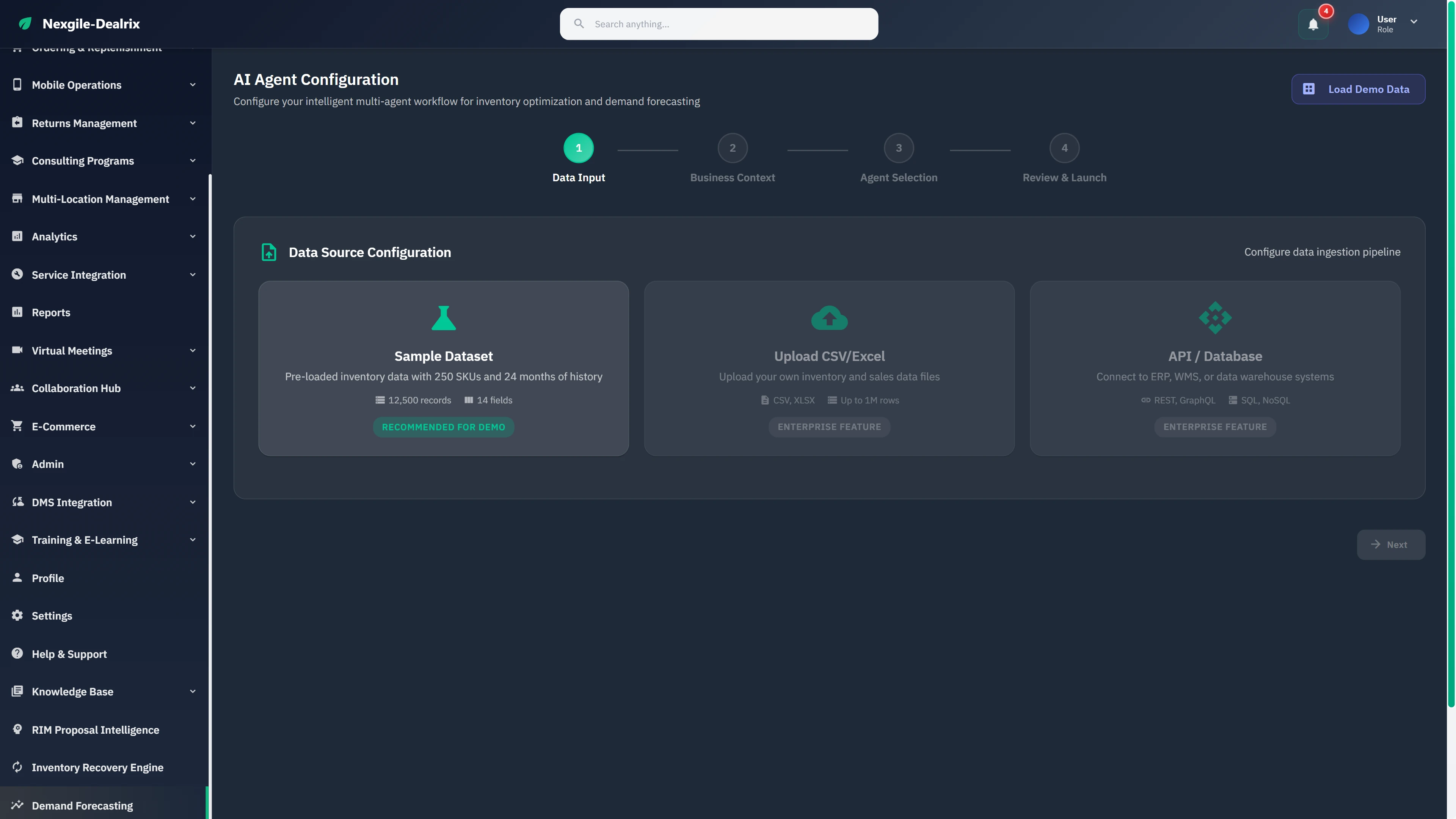1456x819 pixels.
Task: Click the E-Commerce shopping cart icon
Action: pos(17,425)
